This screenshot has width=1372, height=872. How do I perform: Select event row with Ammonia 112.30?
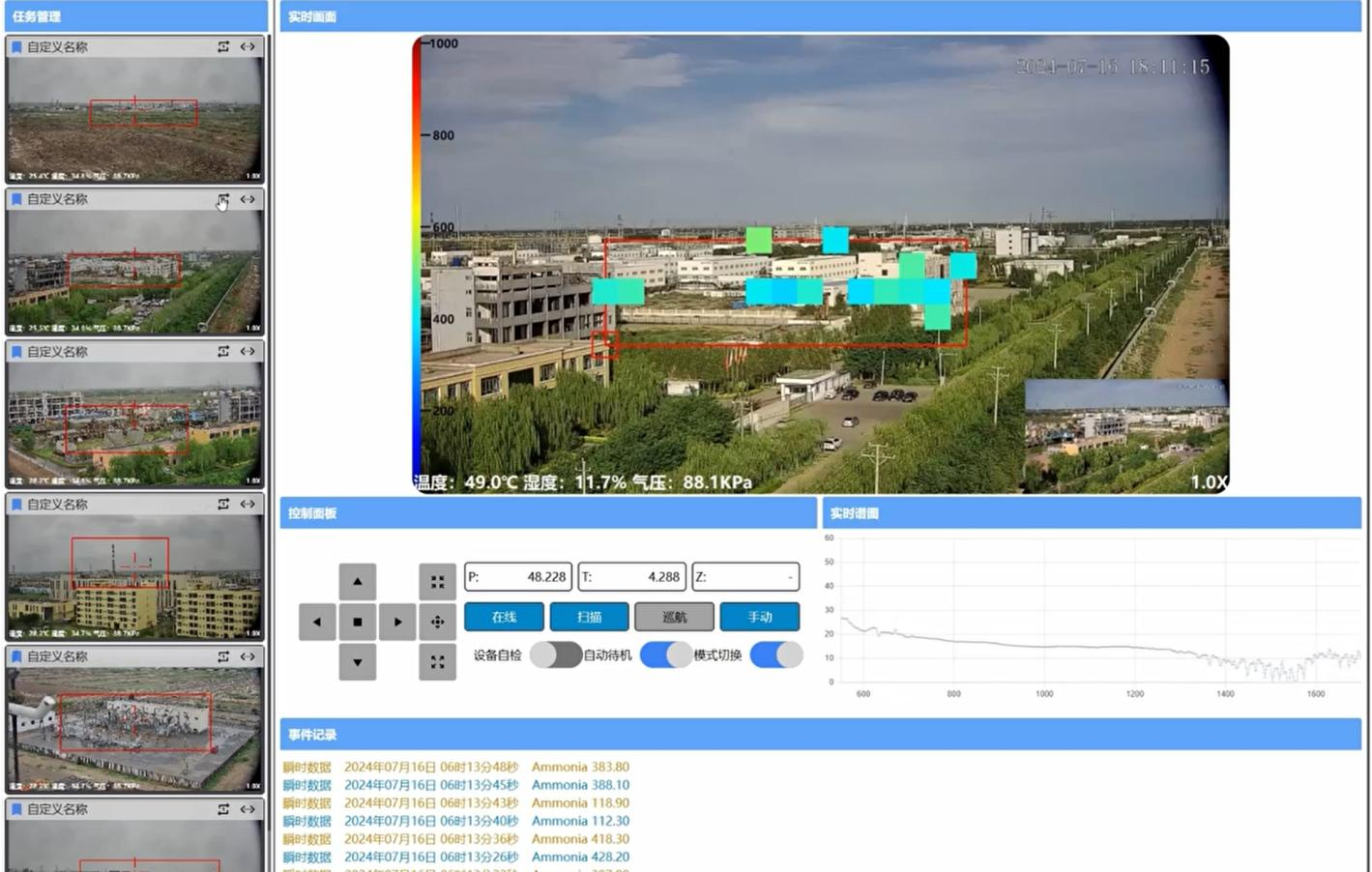456,821
